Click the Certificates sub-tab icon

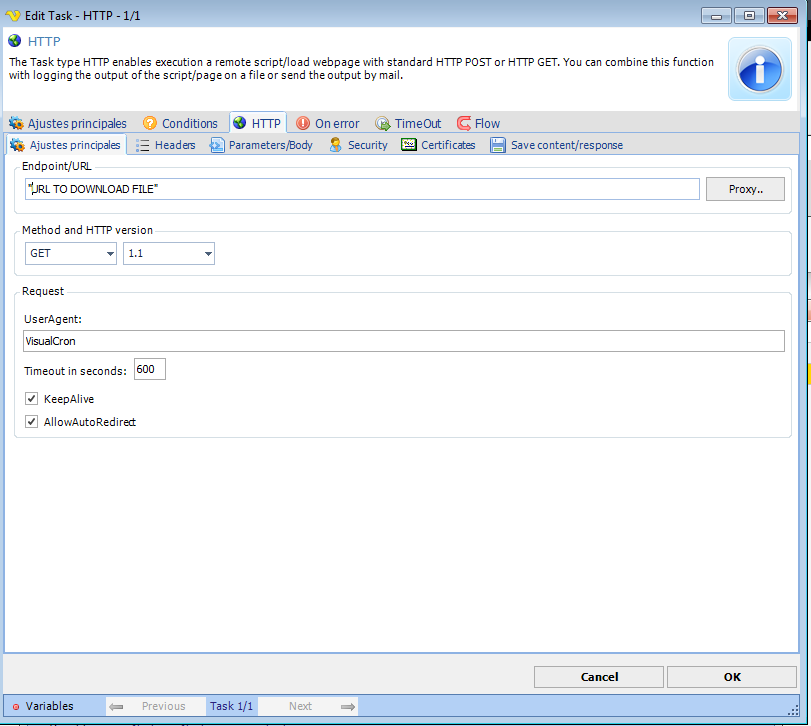tap(409, 145)
